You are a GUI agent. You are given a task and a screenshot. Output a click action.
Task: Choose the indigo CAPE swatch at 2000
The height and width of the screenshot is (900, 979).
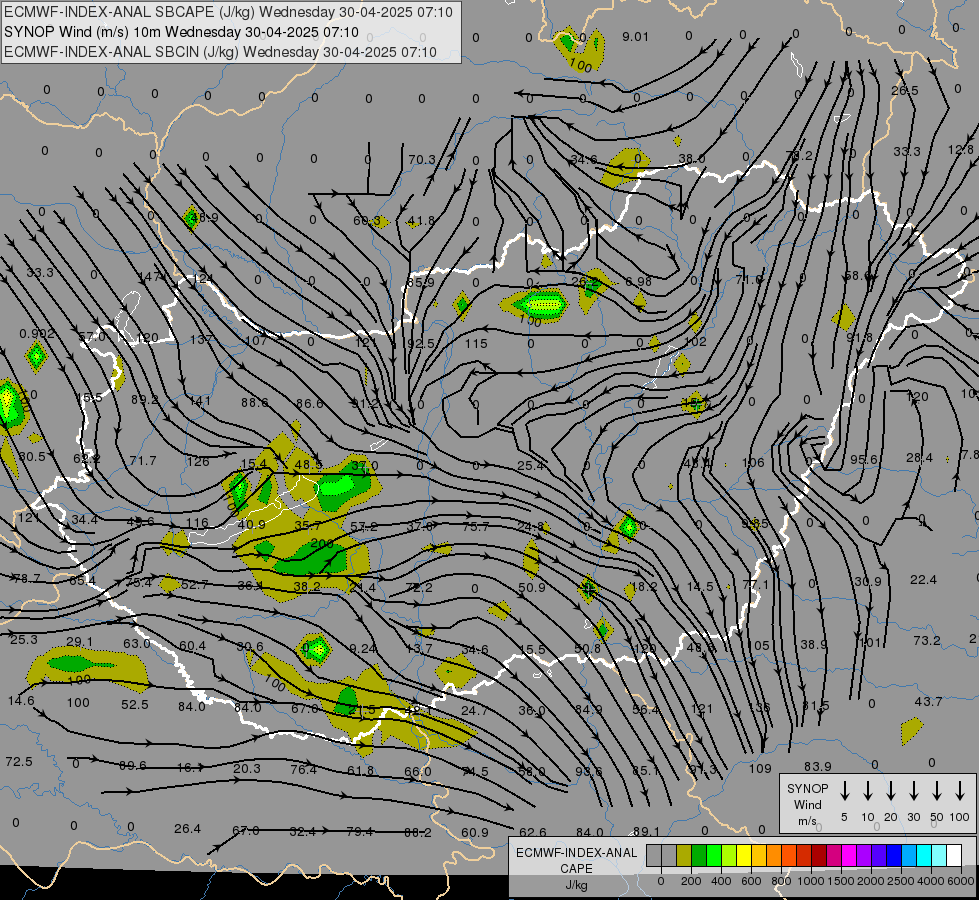(x=878, y=855)
